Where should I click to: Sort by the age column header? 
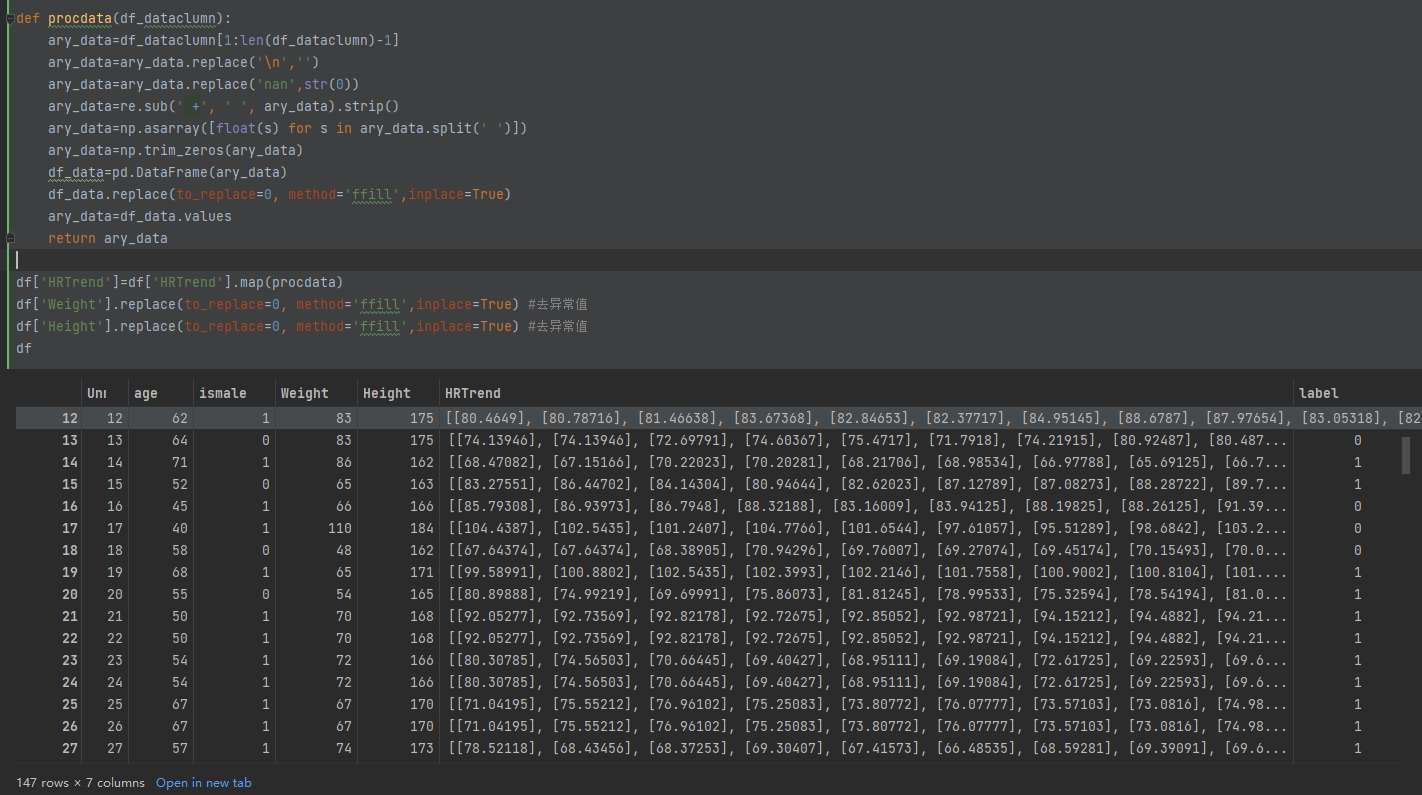pyautogui.click(x=146, y=393)
